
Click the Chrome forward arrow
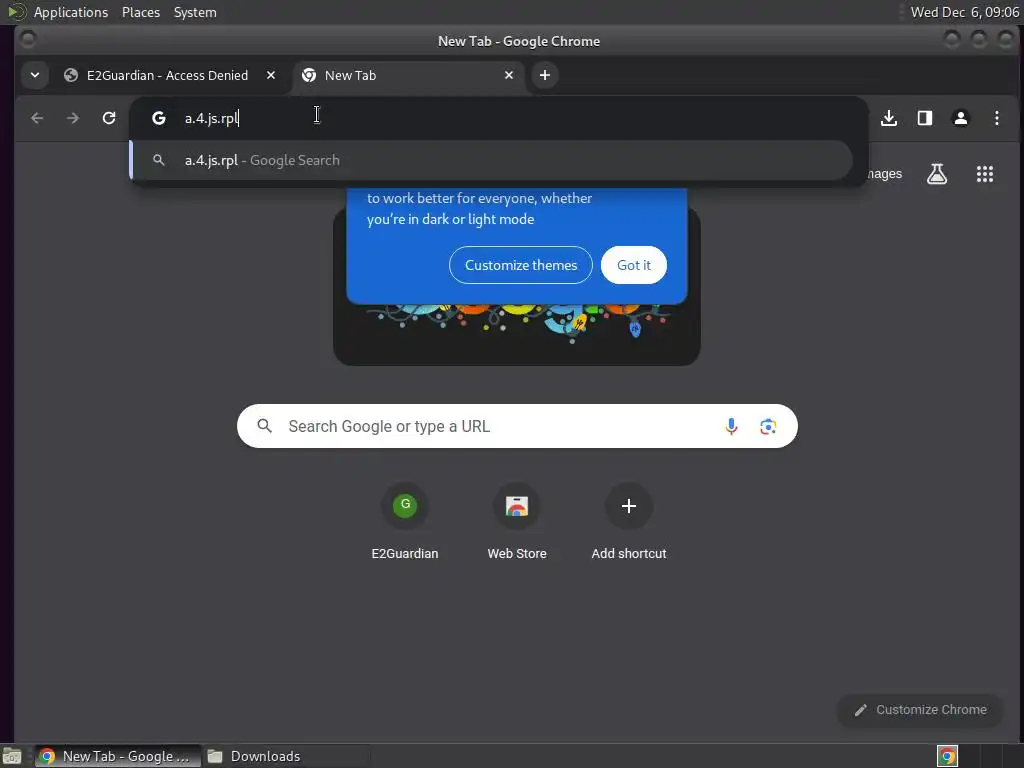tap(73, 118)
